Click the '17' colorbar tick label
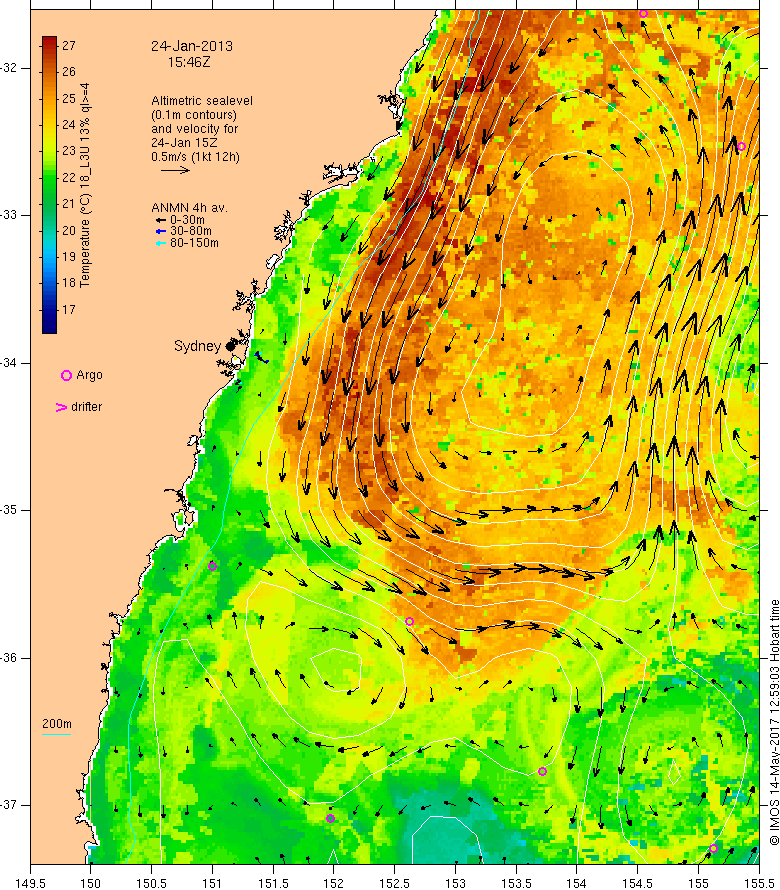780x890 pixels. [69, 309]
